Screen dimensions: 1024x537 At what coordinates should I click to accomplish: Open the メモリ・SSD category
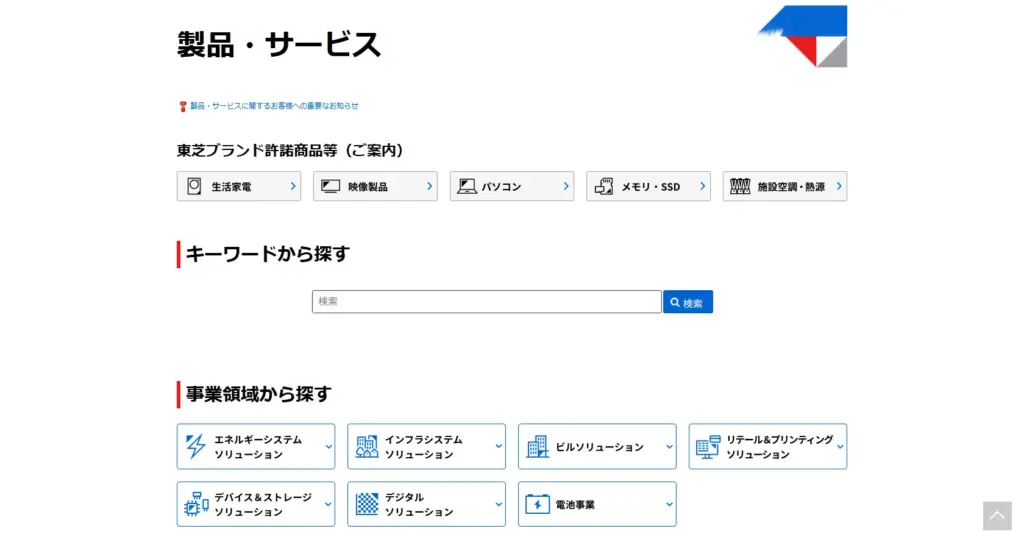(648, 186)
